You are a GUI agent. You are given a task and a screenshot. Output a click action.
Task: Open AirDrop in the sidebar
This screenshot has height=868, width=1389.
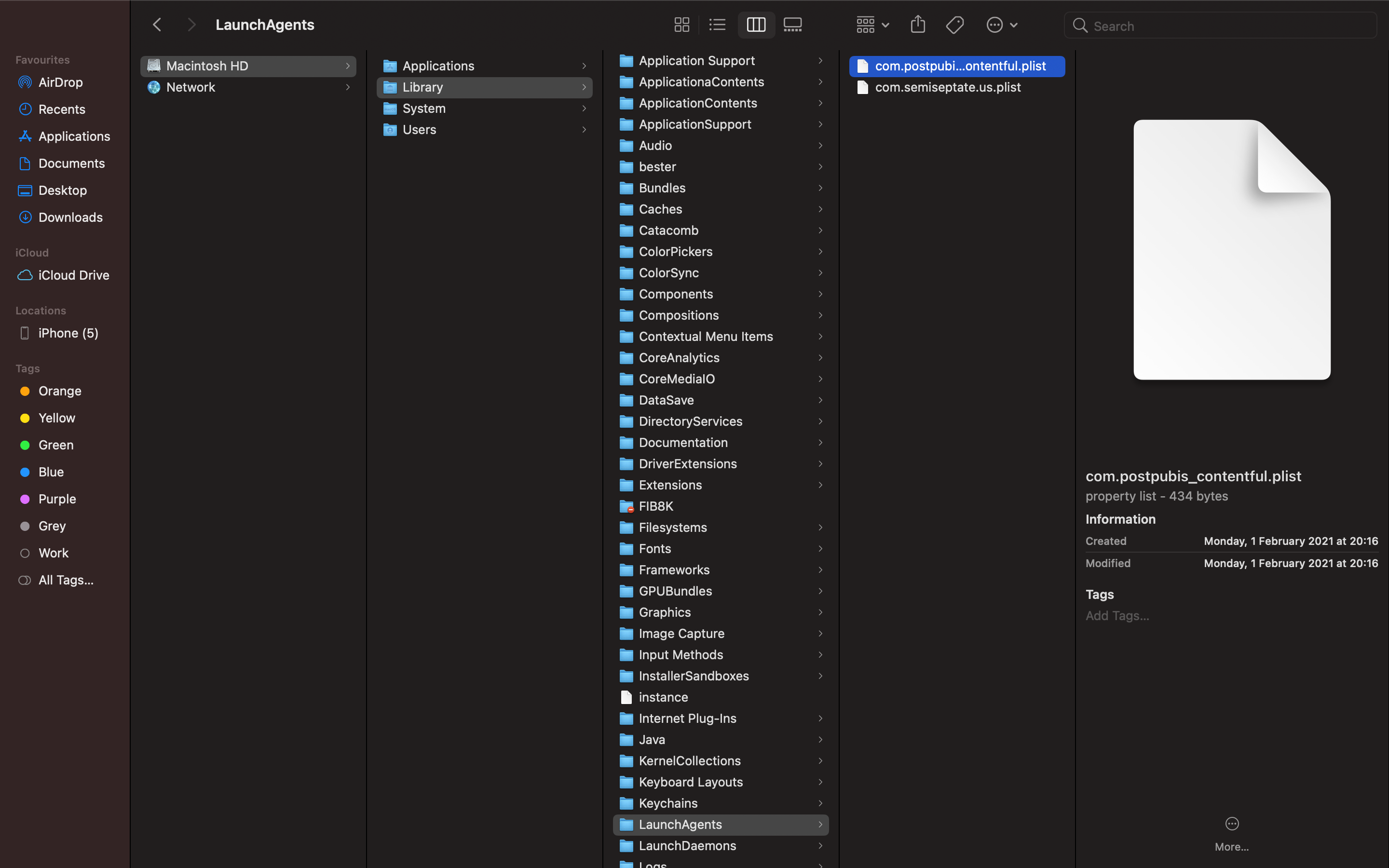click(x=60, y=82)
